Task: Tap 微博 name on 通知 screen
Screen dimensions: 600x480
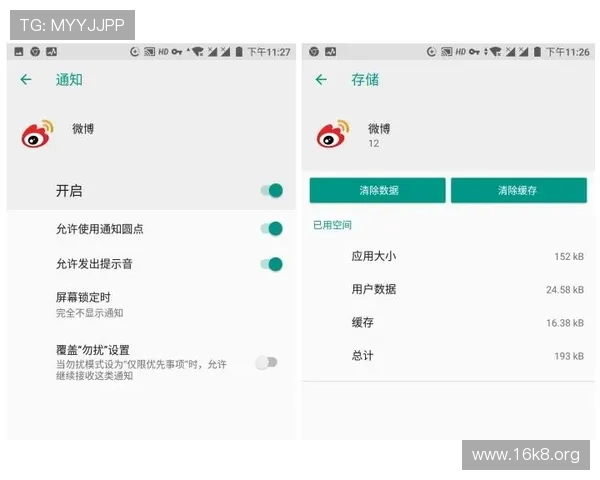Action: click(83, 129)
